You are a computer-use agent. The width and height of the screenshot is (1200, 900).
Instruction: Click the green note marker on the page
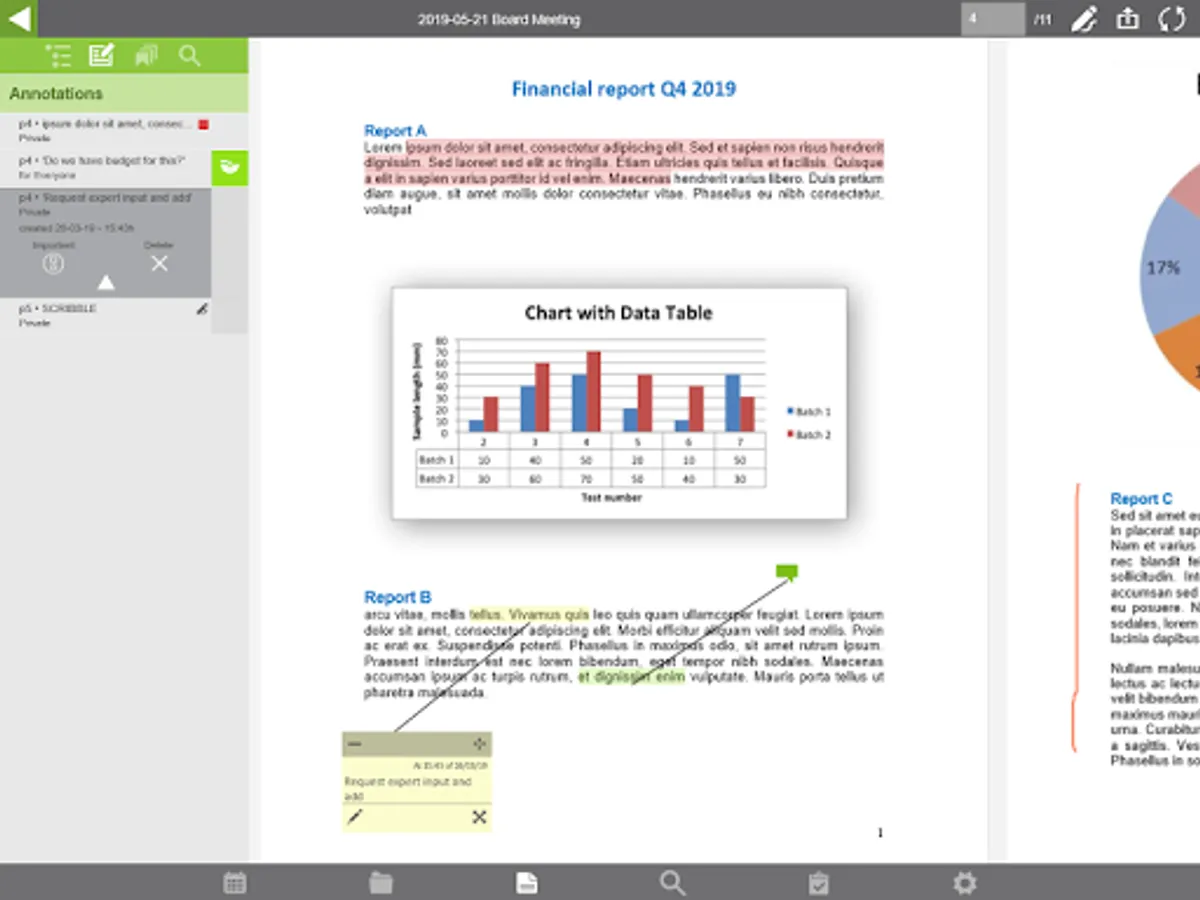tap(787, 572)
